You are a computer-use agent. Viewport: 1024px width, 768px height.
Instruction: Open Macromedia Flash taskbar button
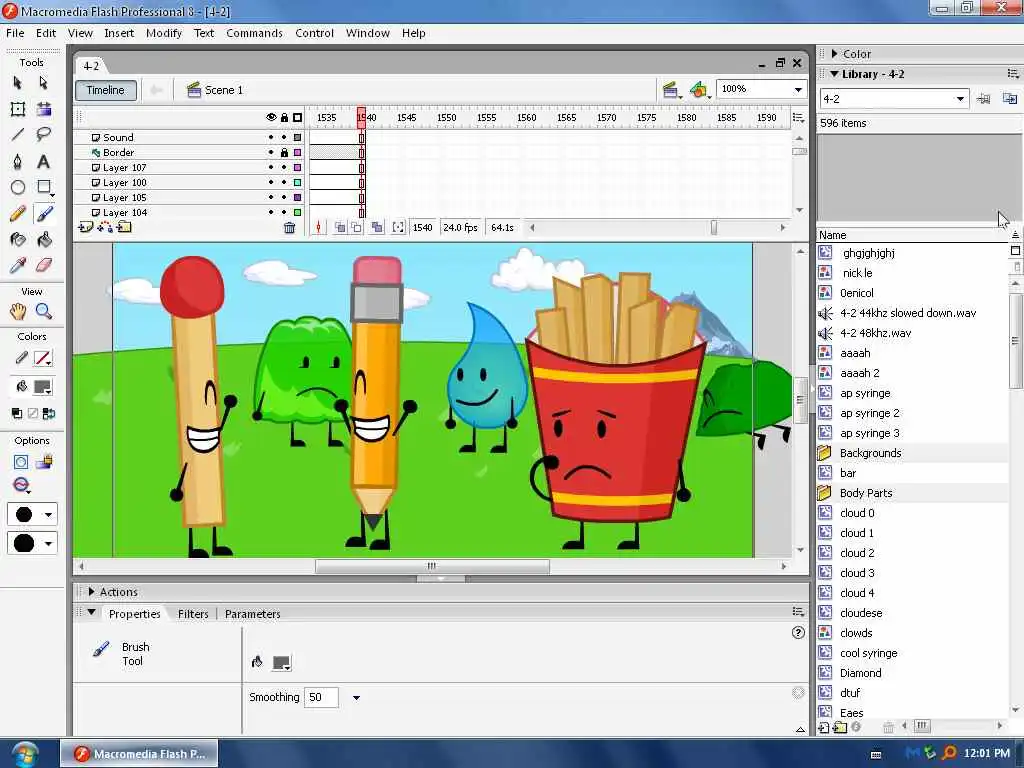(x=139, y=754)
